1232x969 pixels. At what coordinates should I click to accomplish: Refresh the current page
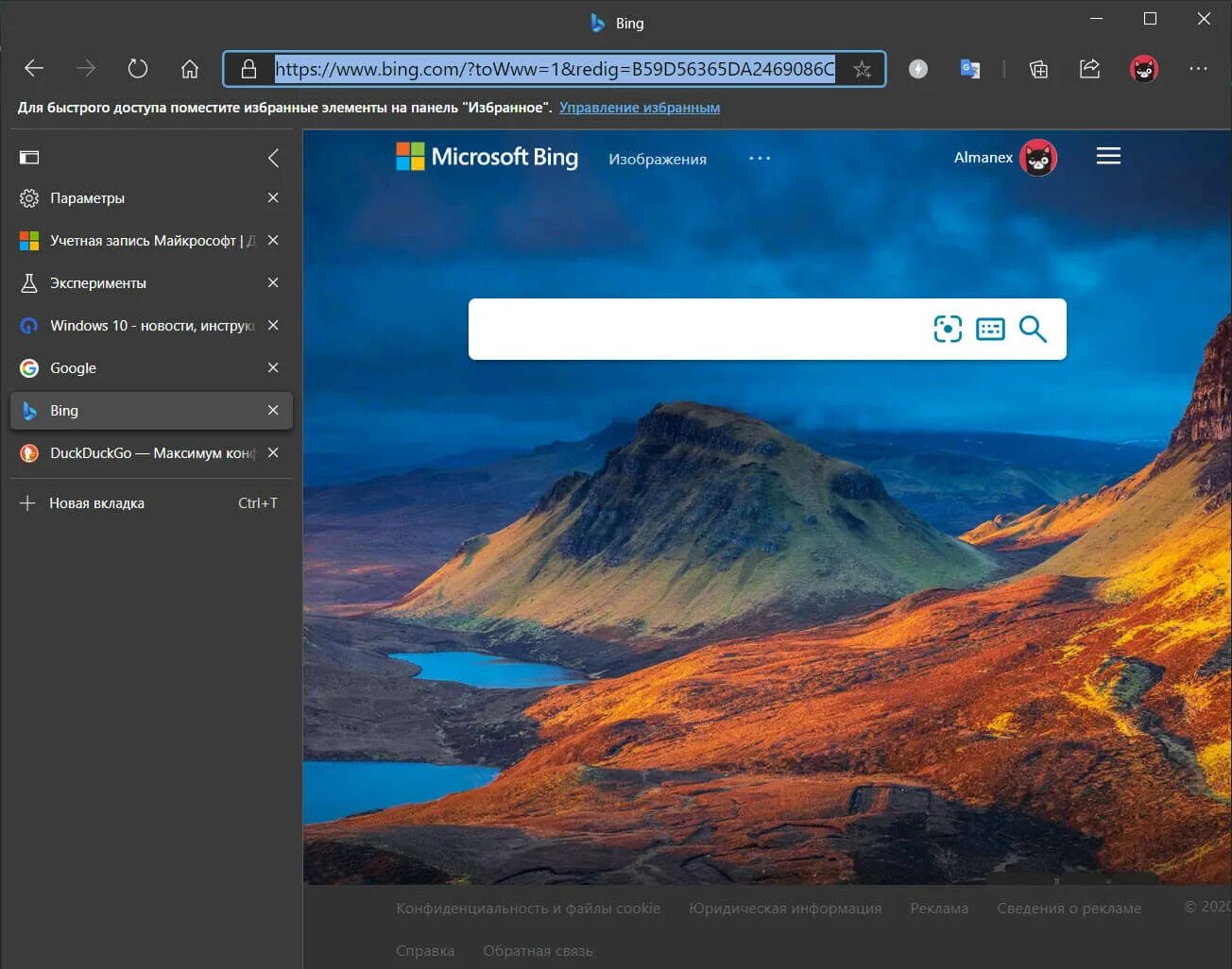[x=137, y=68]
